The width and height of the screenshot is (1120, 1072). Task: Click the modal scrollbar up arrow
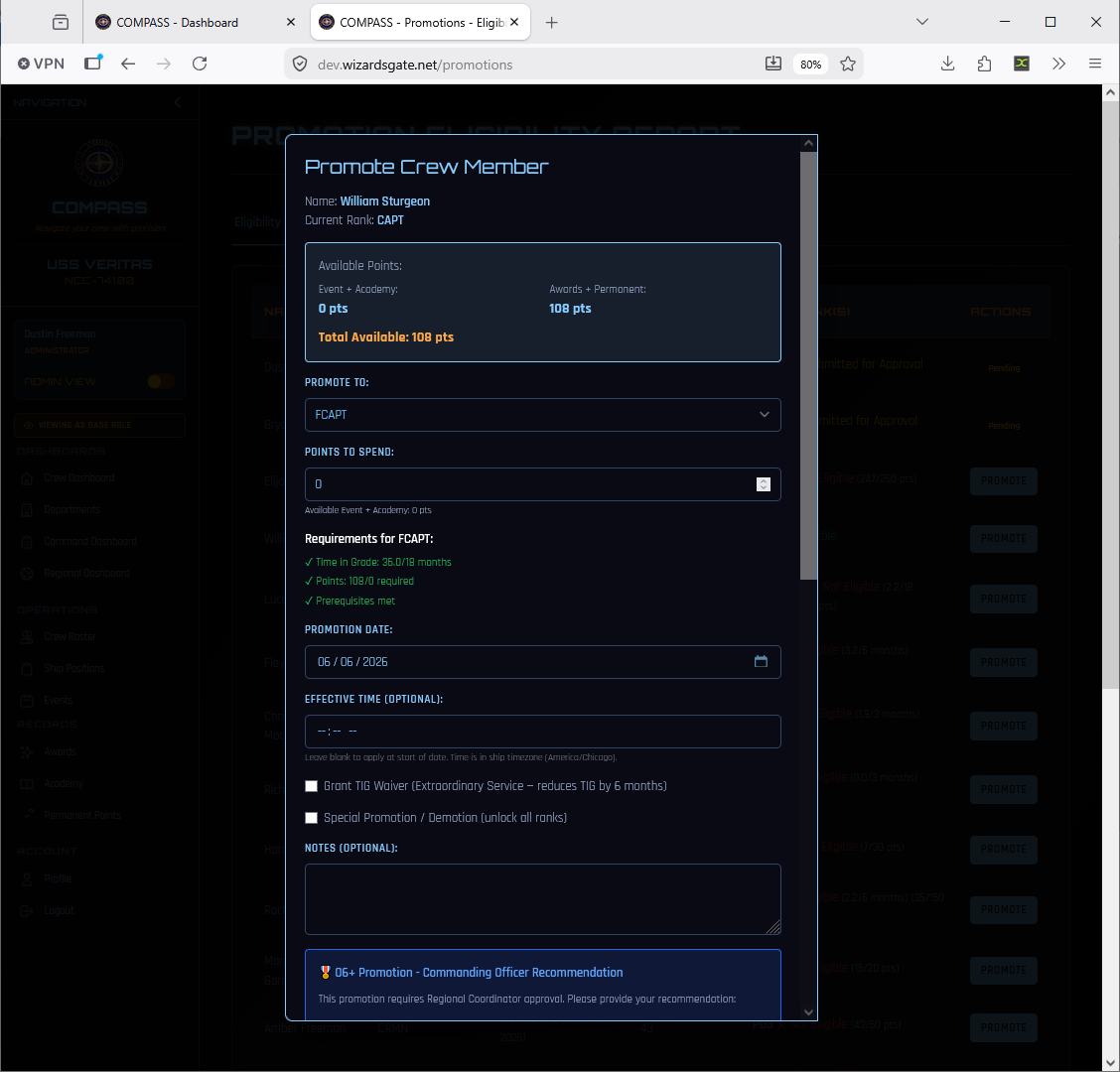click(808, 143)
